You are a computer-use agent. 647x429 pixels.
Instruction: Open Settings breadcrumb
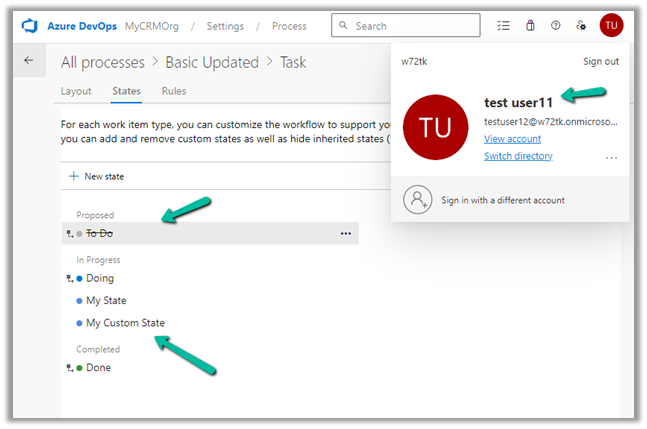click(225, 26)
